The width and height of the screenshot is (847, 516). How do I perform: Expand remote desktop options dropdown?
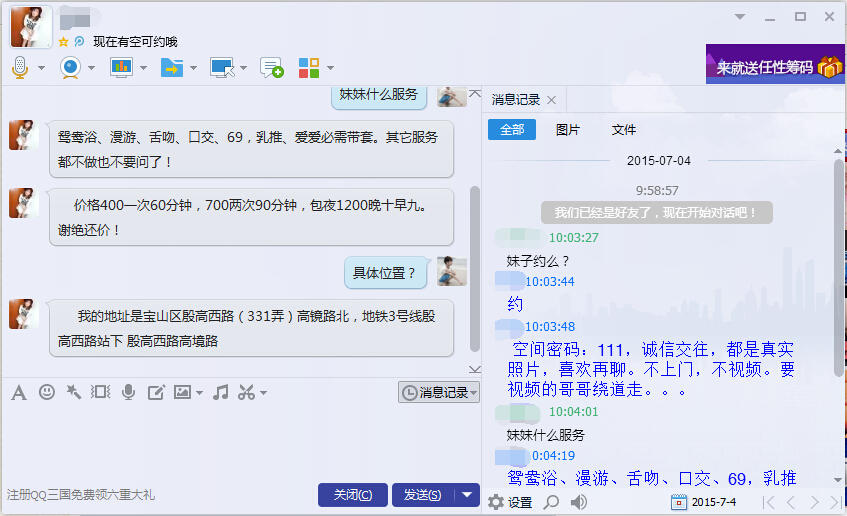(x=243, y=68)
